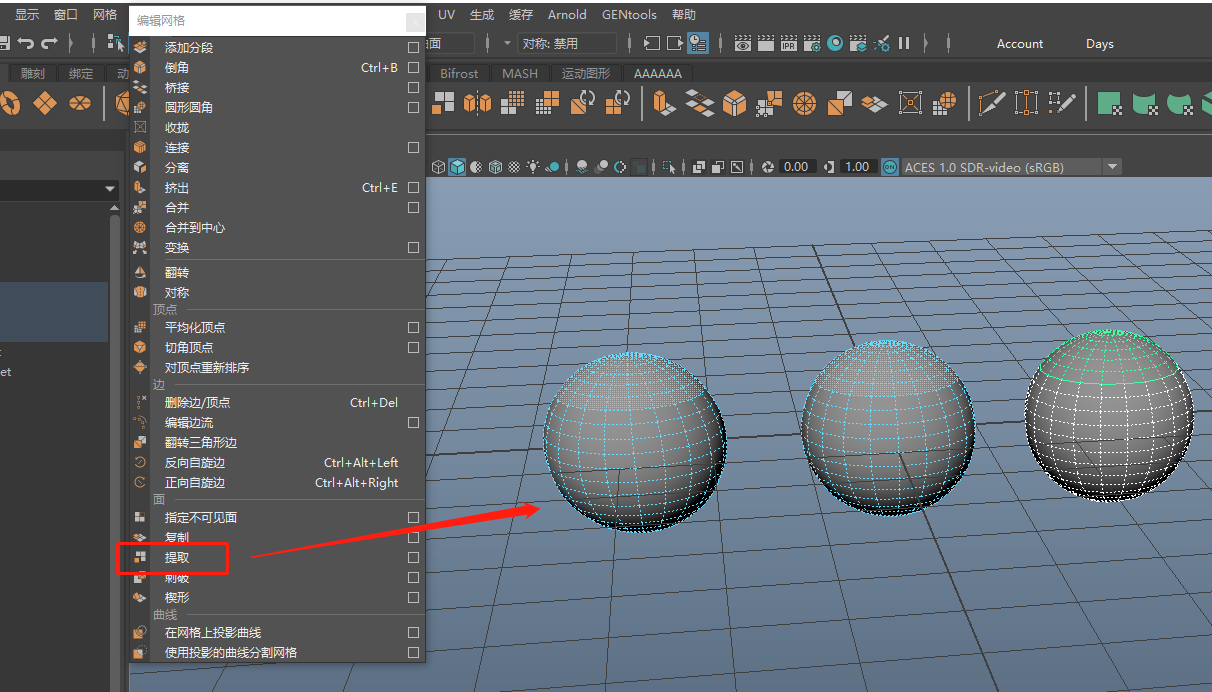The height and width of the screenshot is (692, 1212).
Task: Open the ACES 1.0 SDR-video color dropdown
Action: 1112,167
